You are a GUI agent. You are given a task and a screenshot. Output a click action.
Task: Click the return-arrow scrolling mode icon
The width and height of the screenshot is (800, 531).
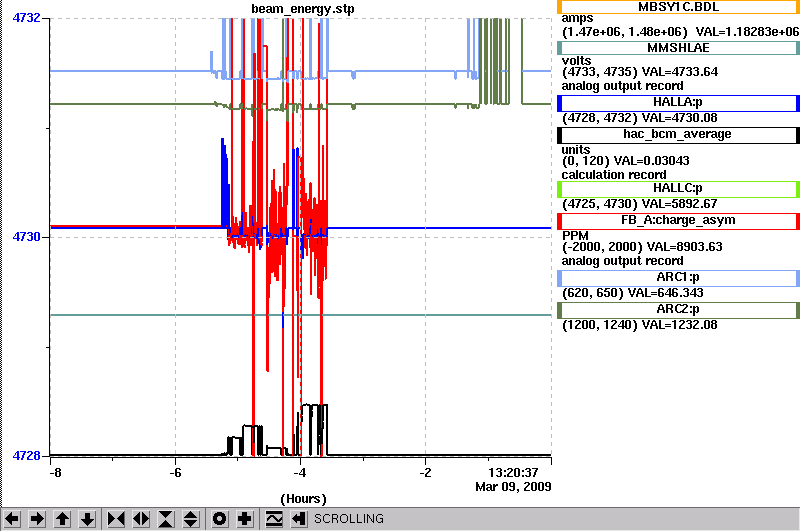(x=299, y=519)
